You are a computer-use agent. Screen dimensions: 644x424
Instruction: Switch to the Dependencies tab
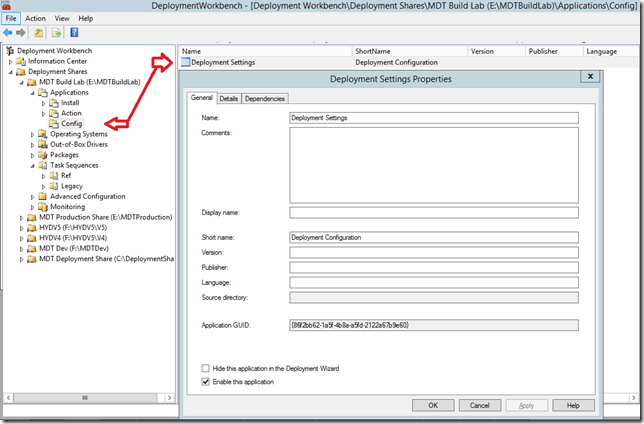click(265, 98)
